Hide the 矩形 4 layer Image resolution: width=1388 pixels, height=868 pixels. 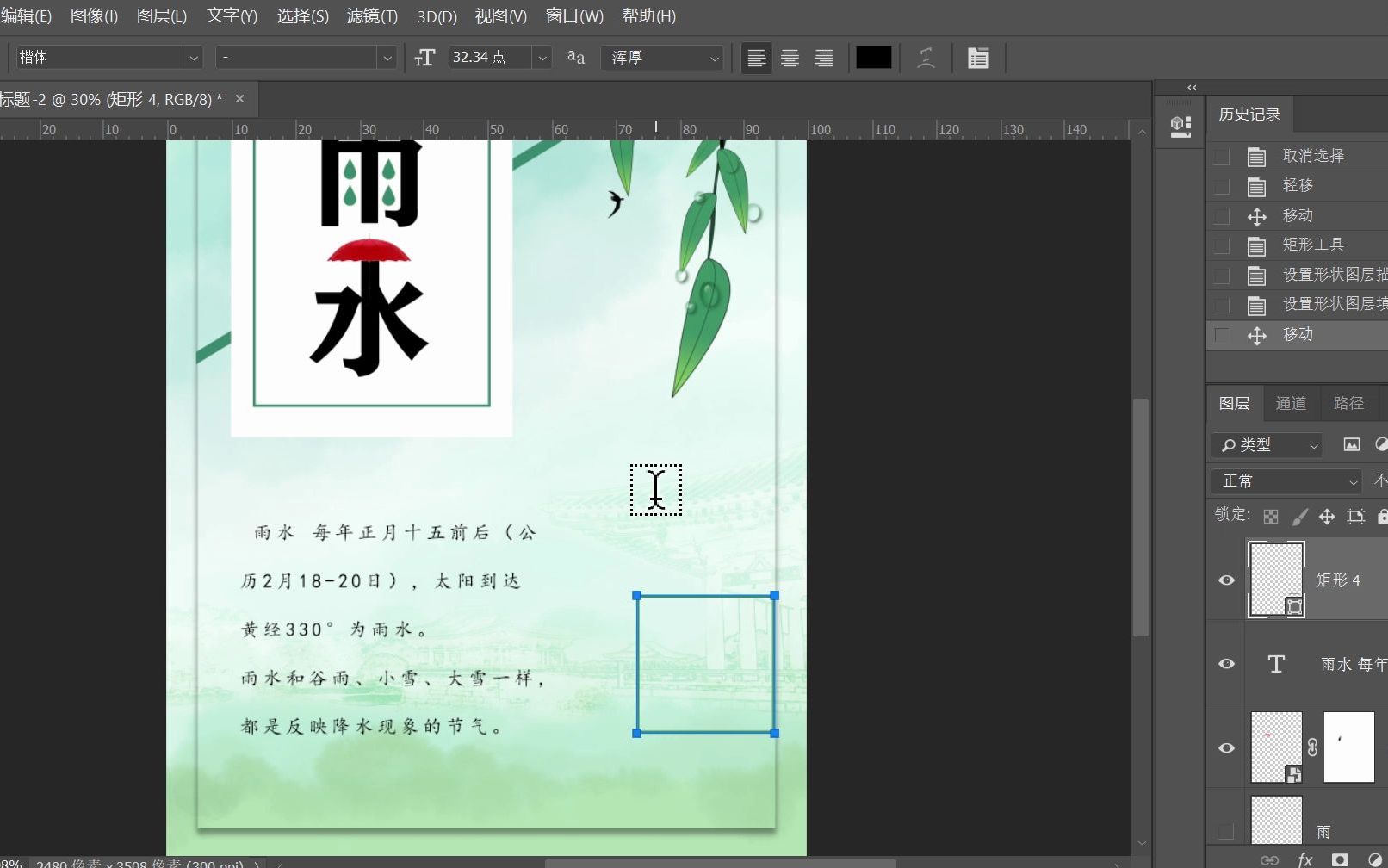(x=1227, y=580)
